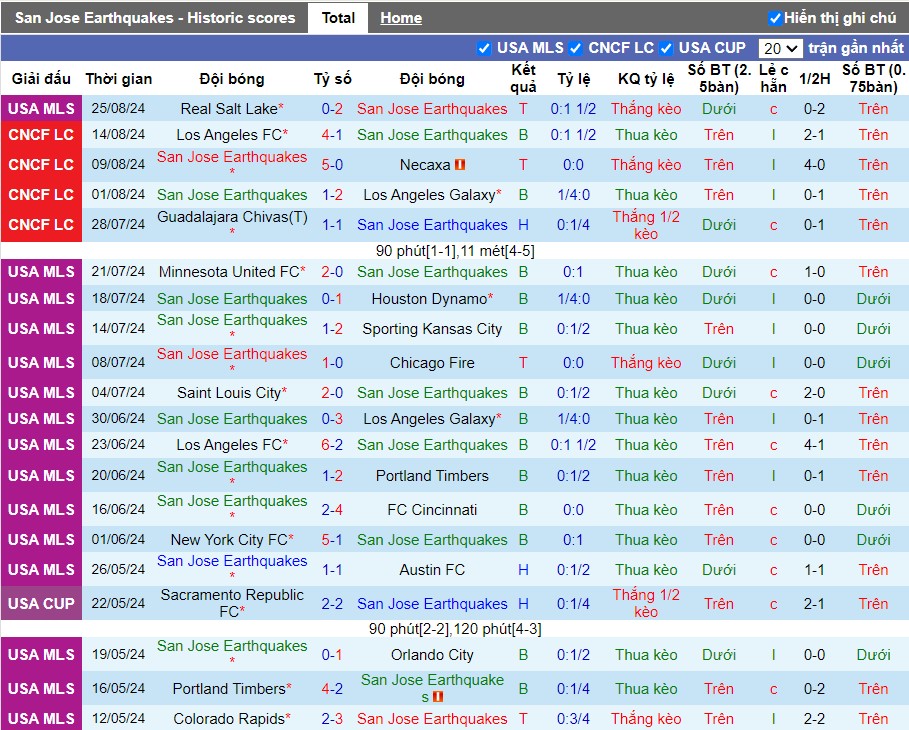Screen dimensions: 909x730
Task: Open Los Angeles FC link on 14/08/24
Action: (229, 135)
